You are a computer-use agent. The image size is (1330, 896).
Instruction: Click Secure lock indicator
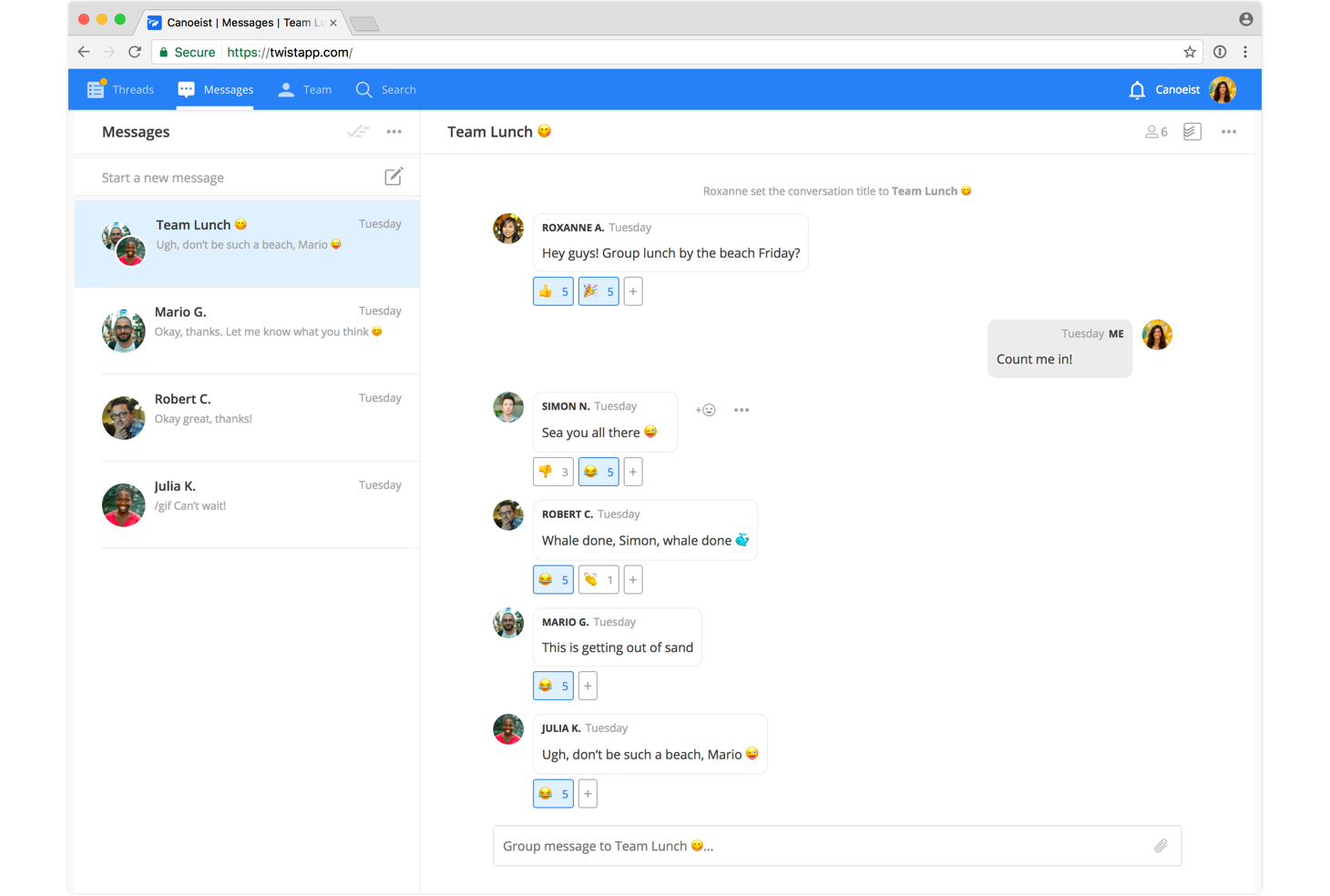[187, 52]
